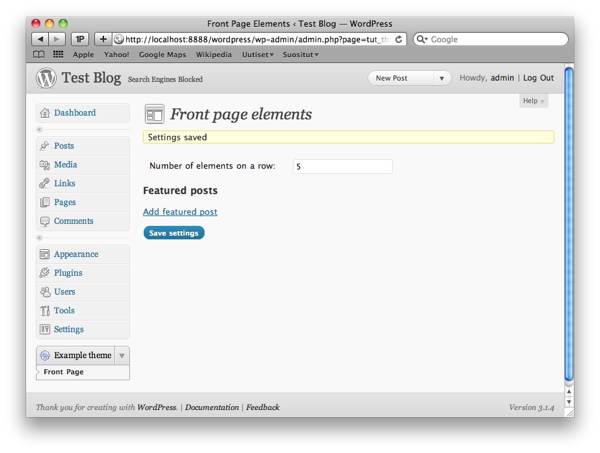Click the Number of elements input field
The image size is (600, 453).
point(343,166)
